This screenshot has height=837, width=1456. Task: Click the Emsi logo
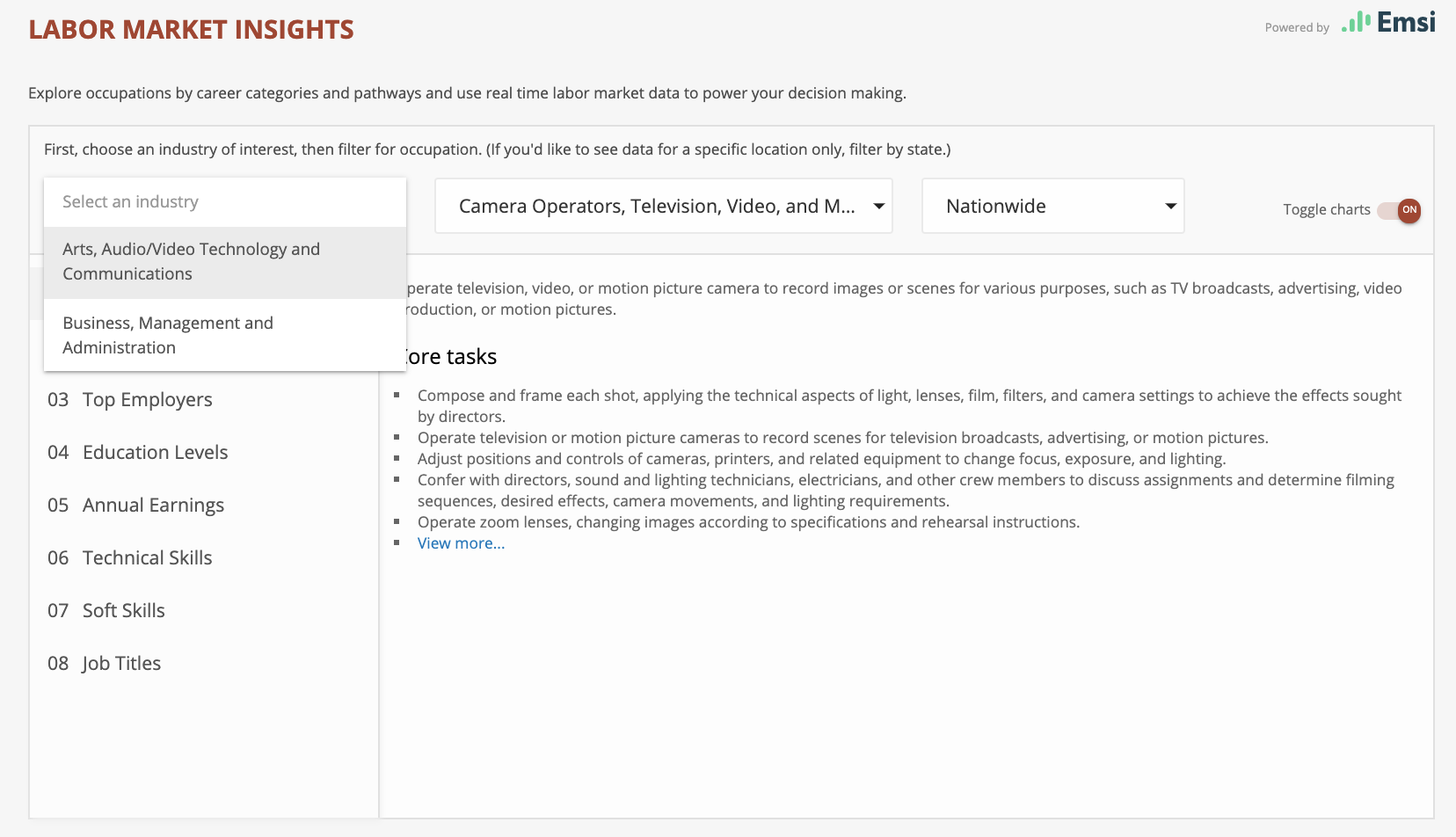(x=1388, y=23)
